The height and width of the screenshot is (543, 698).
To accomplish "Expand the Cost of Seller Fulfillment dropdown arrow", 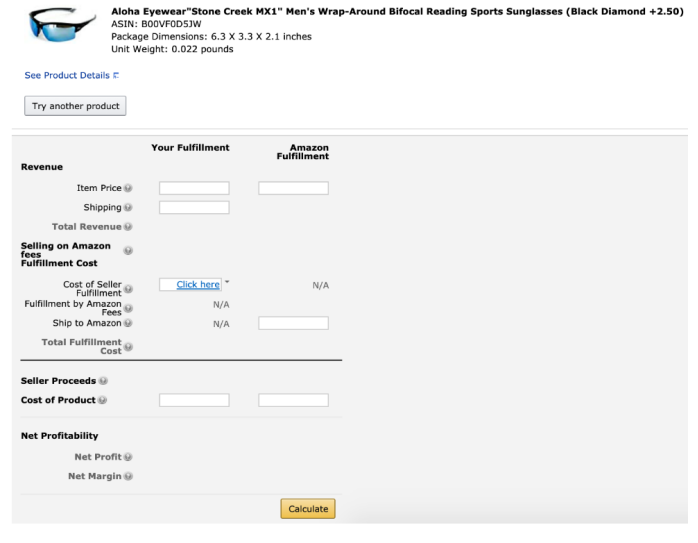I will point(227,282).
